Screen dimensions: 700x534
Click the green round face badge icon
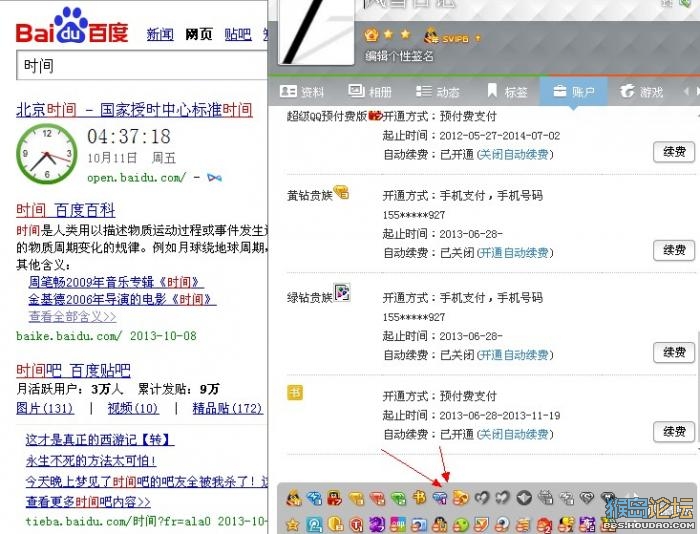[461, 525]
